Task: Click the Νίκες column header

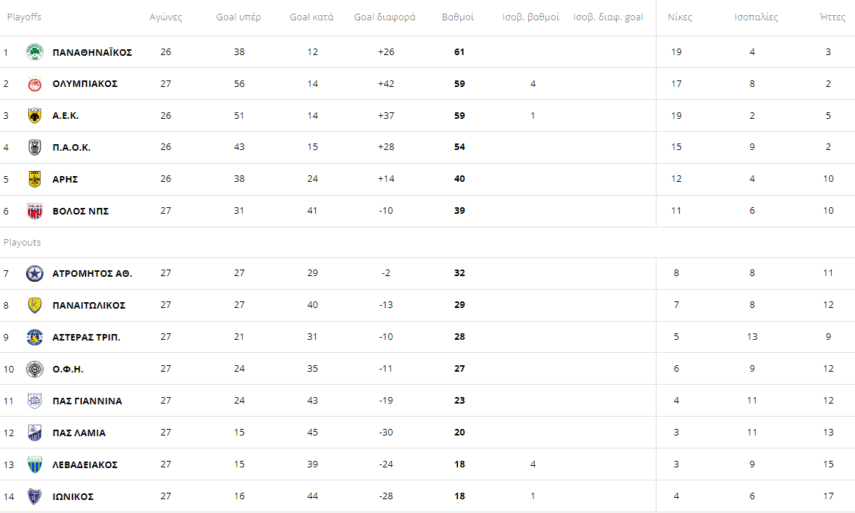Action: click(680, 18)
